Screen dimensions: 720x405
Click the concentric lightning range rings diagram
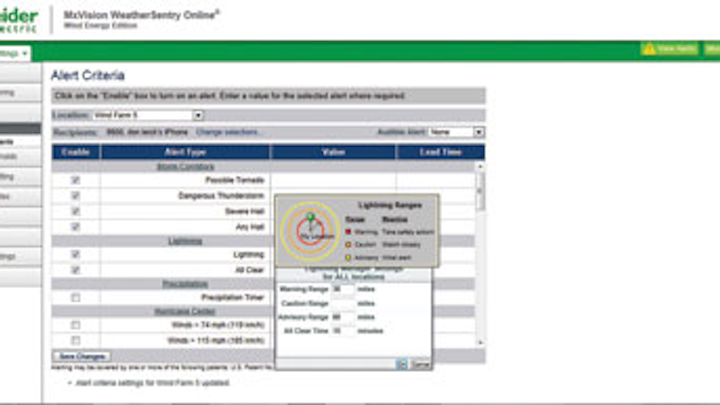[x=310, y=231]
